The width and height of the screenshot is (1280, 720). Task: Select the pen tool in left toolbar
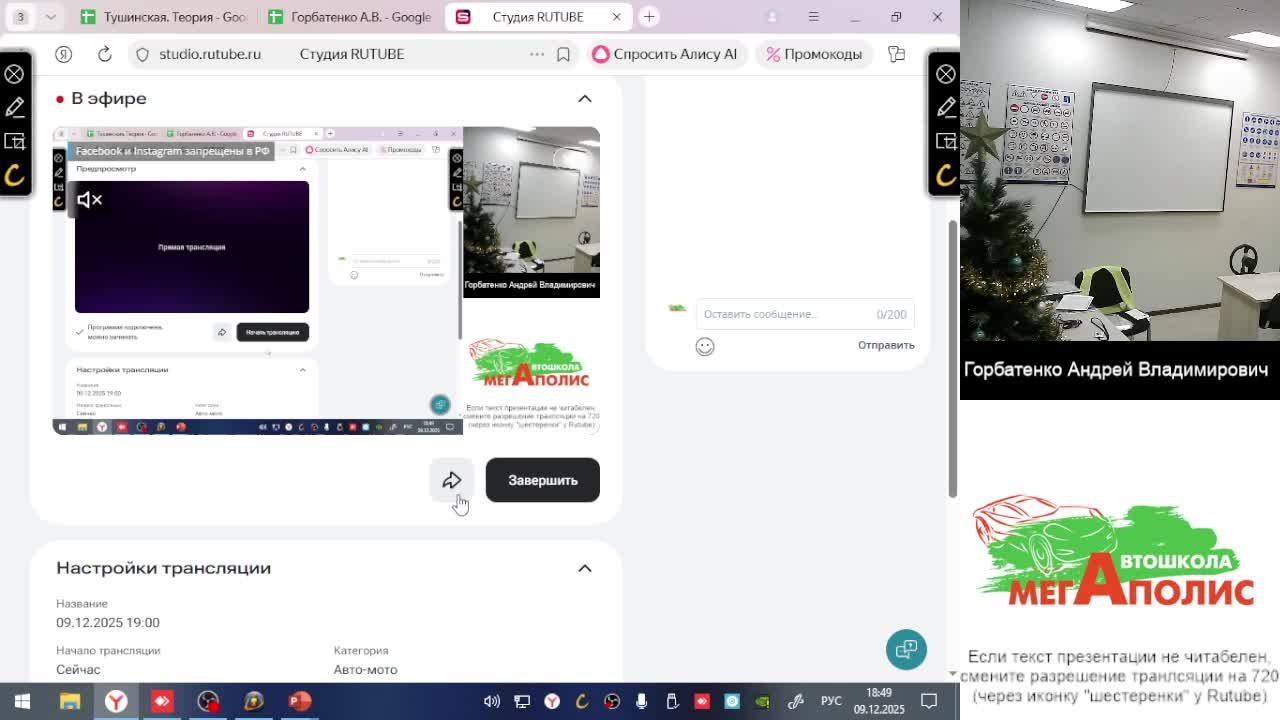tap(15, 107)
